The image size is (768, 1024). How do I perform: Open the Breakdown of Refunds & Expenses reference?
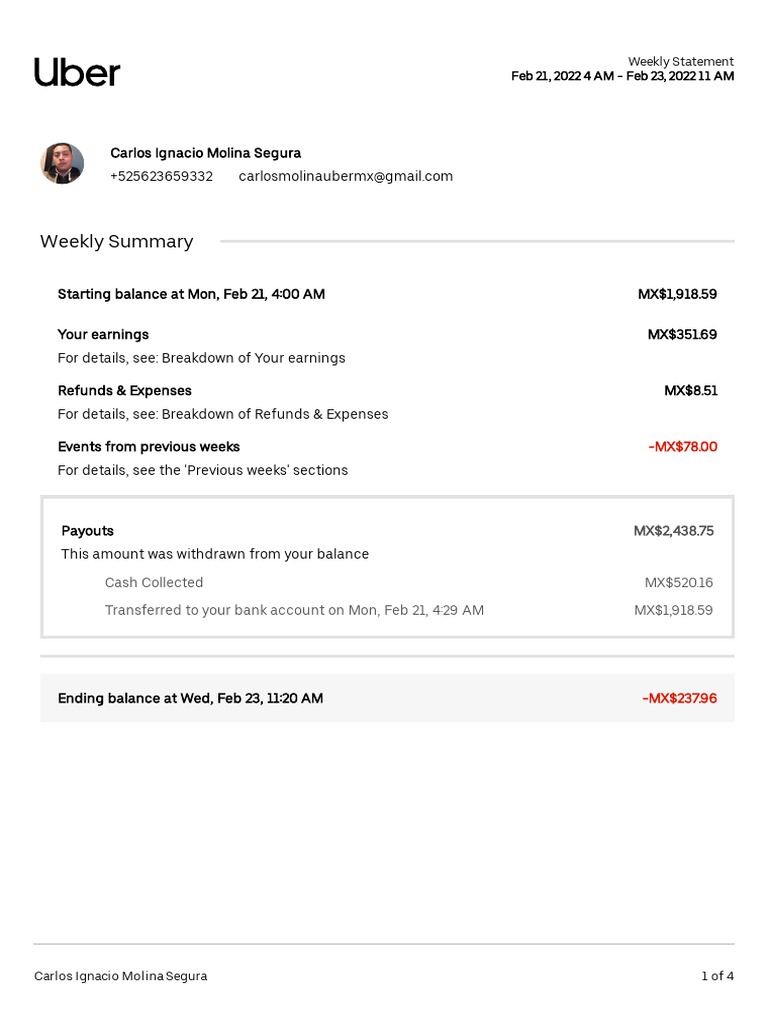click(275, 414)
